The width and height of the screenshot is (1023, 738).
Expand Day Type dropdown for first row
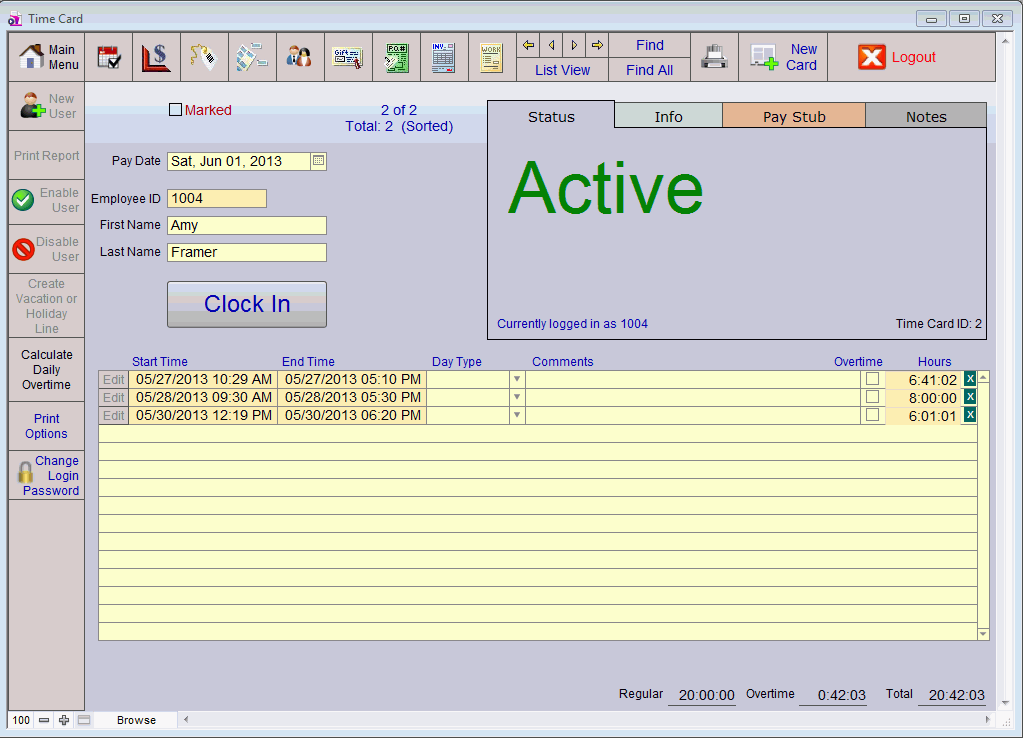coord(517,380)
